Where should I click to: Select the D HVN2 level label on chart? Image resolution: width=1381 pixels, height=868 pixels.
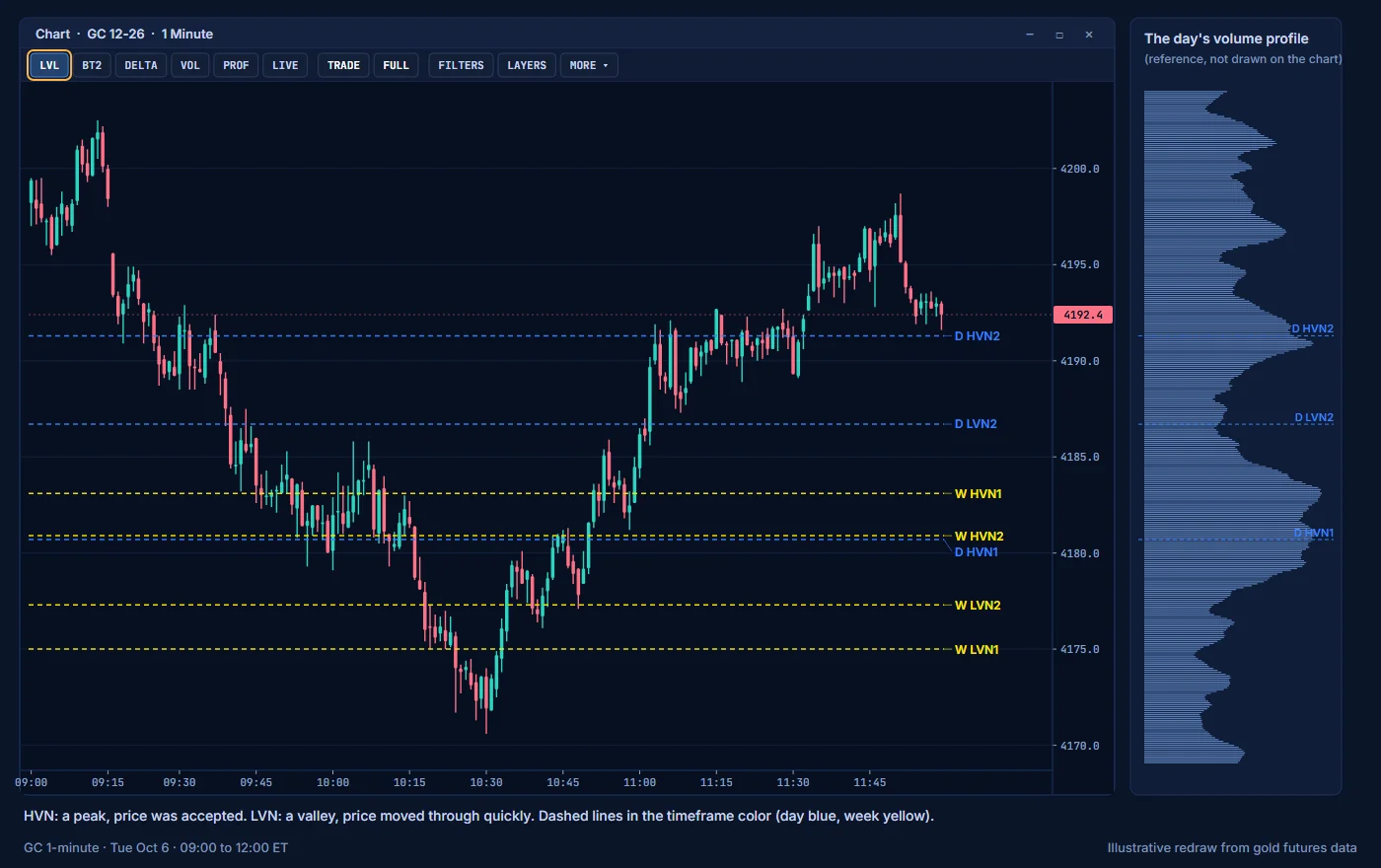point(977,336)
